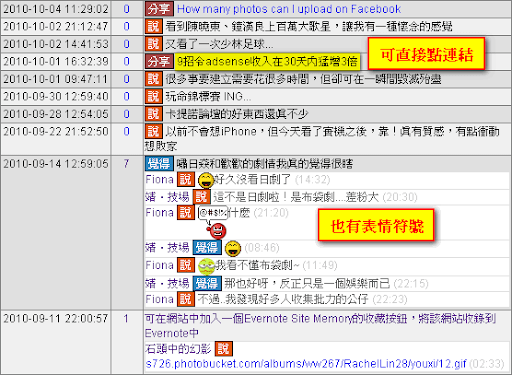Click the green nerd emoticon in Fiona's reply

206,266
